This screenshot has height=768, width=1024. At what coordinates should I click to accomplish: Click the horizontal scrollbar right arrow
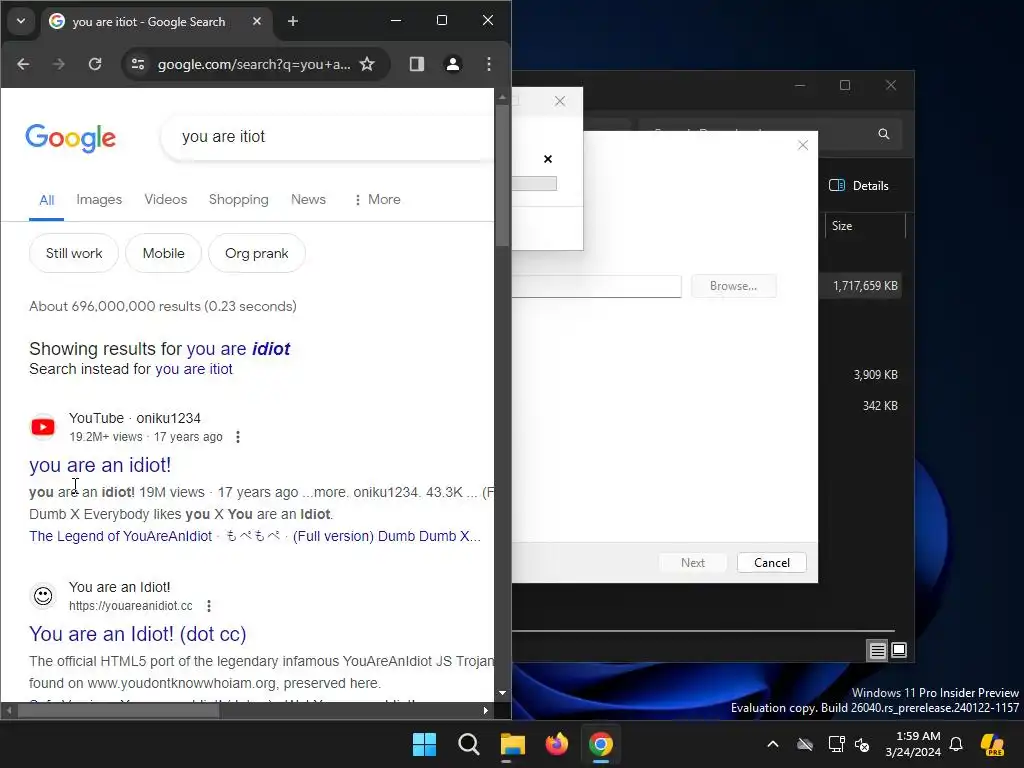point(486,711)
